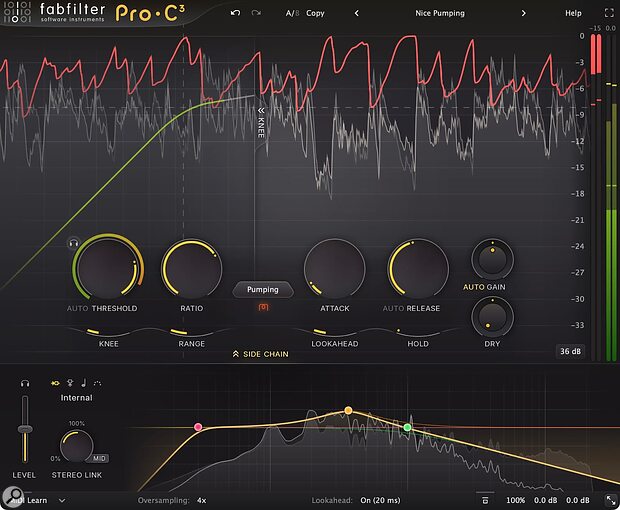Click the Threshold knob

pyautogui.click(x=108, y=268)
